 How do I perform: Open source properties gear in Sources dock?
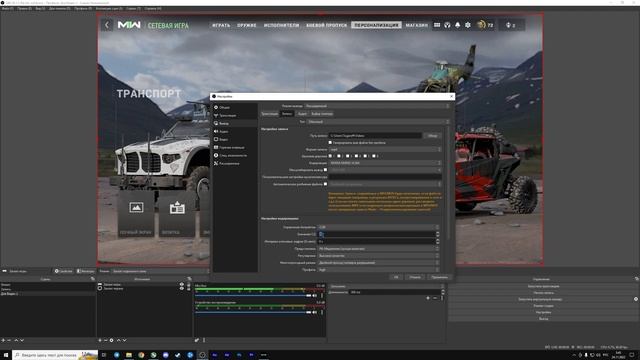[111, 340]
